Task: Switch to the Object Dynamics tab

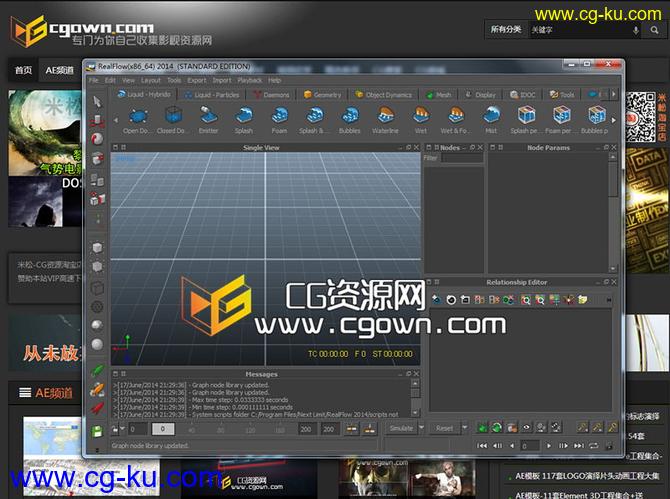Action: click(x=384, y=95)
